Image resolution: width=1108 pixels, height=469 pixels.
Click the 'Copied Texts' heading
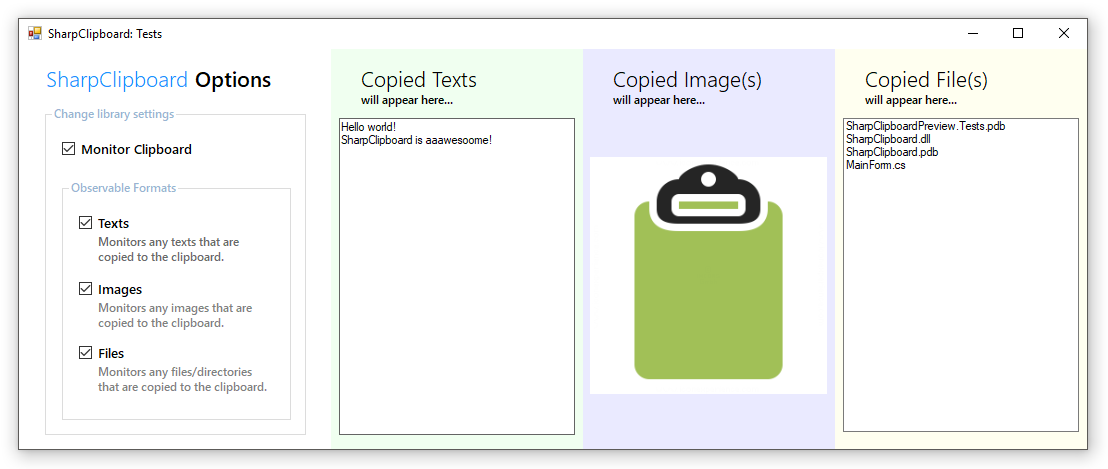coord(418,80)
